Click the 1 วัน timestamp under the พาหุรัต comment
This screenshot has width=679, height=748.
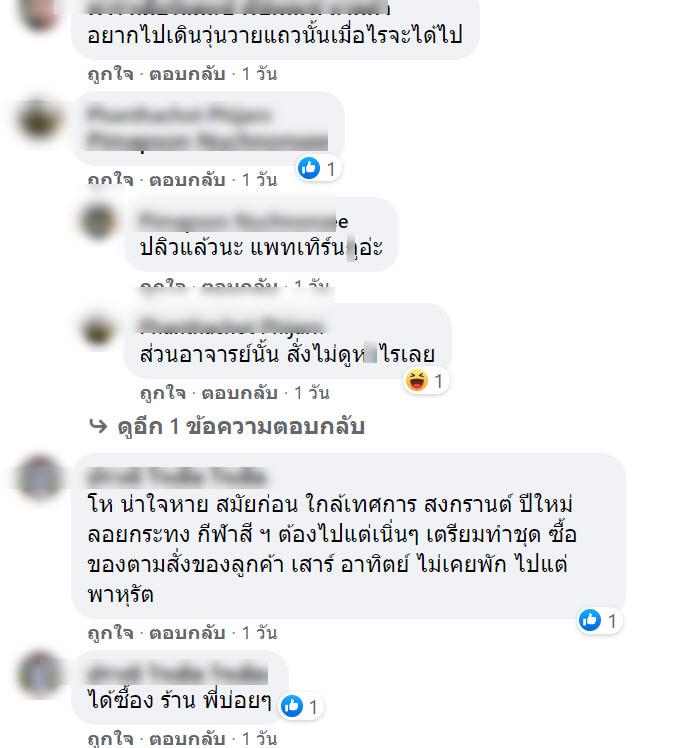[260, 633]
